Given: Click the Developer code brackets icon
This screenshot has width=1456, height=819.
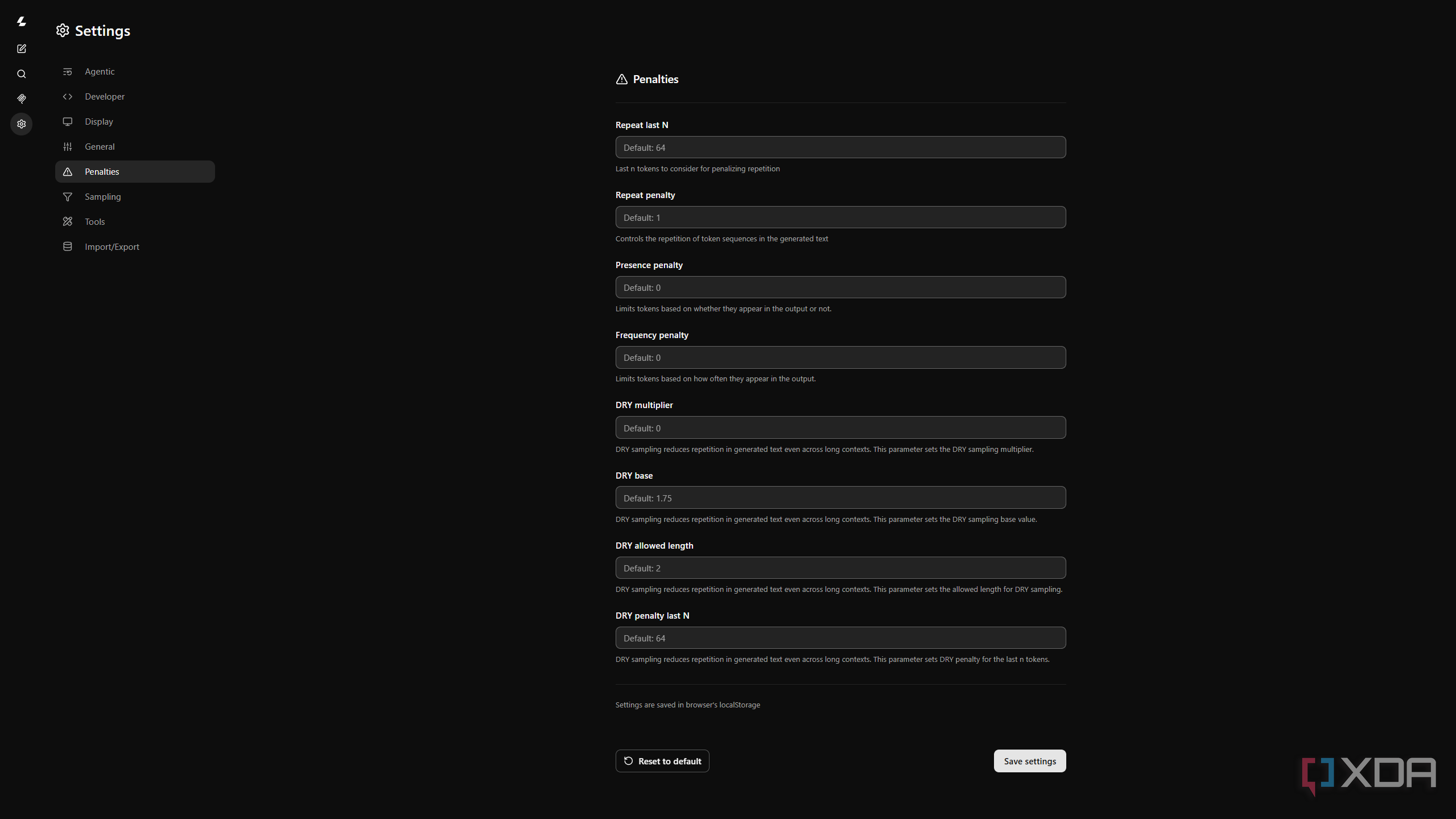Looking at the screenshot, I should [68, 97].
